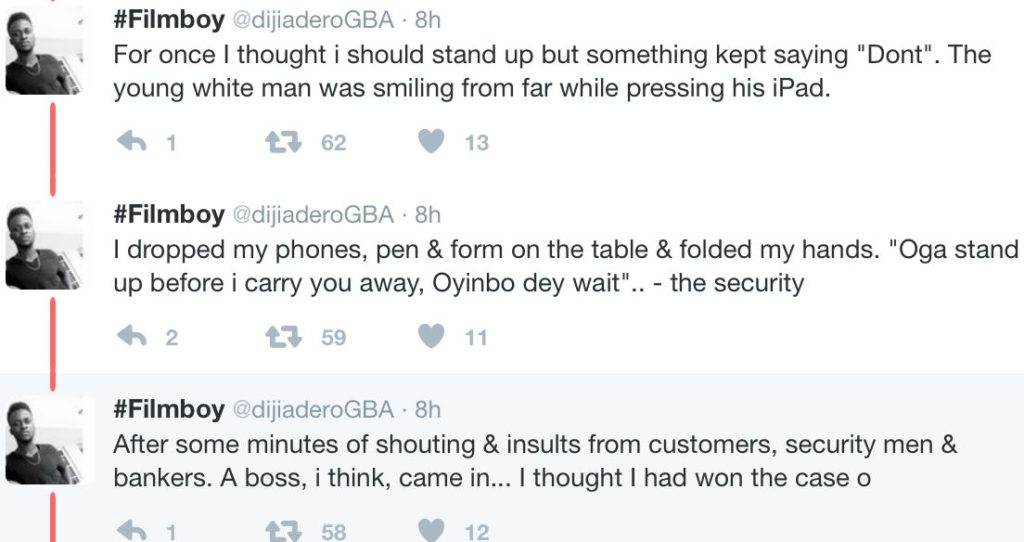
Task: Open avatar of the Oyinbo tweet
Action: click(45, 246)
